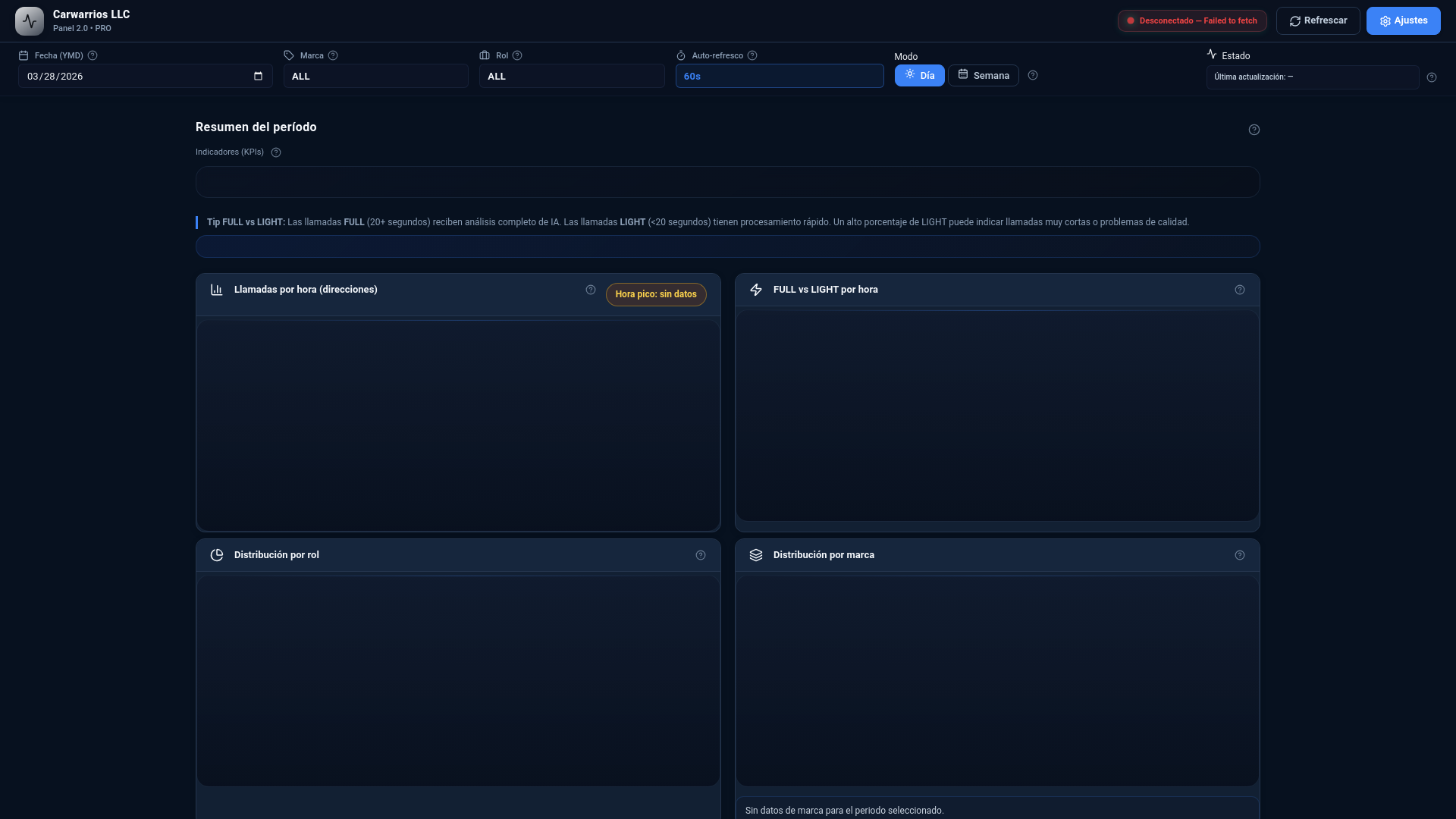Click the Marca tag icon

click(289, 55)
